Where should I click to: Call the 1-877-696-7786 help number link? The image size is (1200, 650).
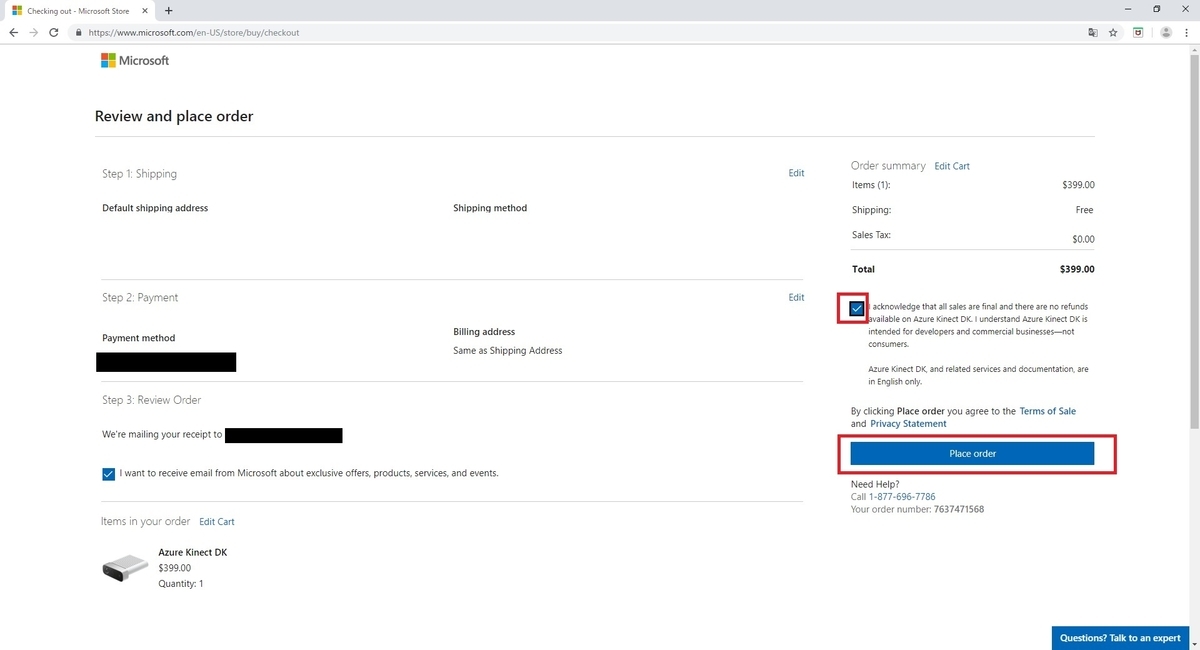point(902,497)
